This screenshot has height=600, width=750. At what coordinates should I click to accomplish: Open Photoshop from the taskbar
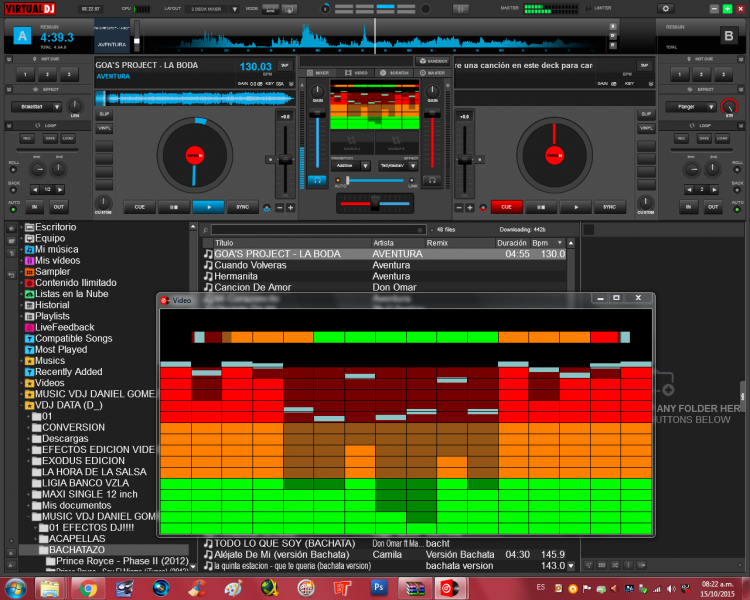coord(380,587)
